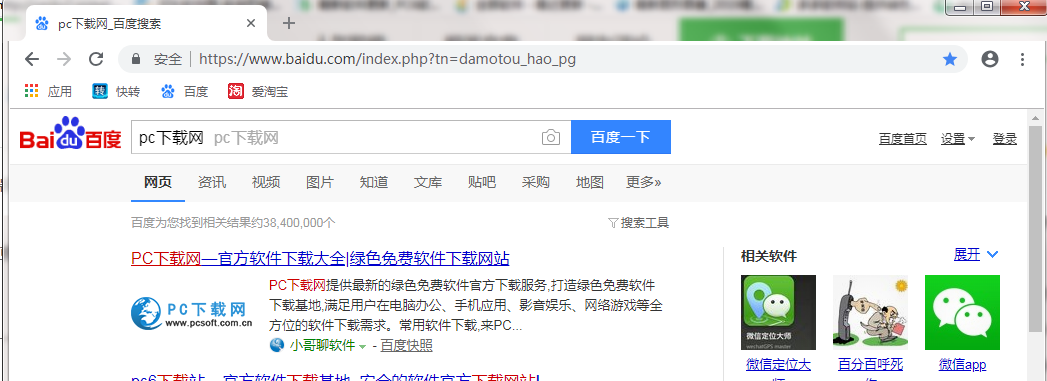Expand dropdown arrow next to 小哥聊软件
Image resolution: width=1047 pixels, height=381 pixels.
[363, 346]
